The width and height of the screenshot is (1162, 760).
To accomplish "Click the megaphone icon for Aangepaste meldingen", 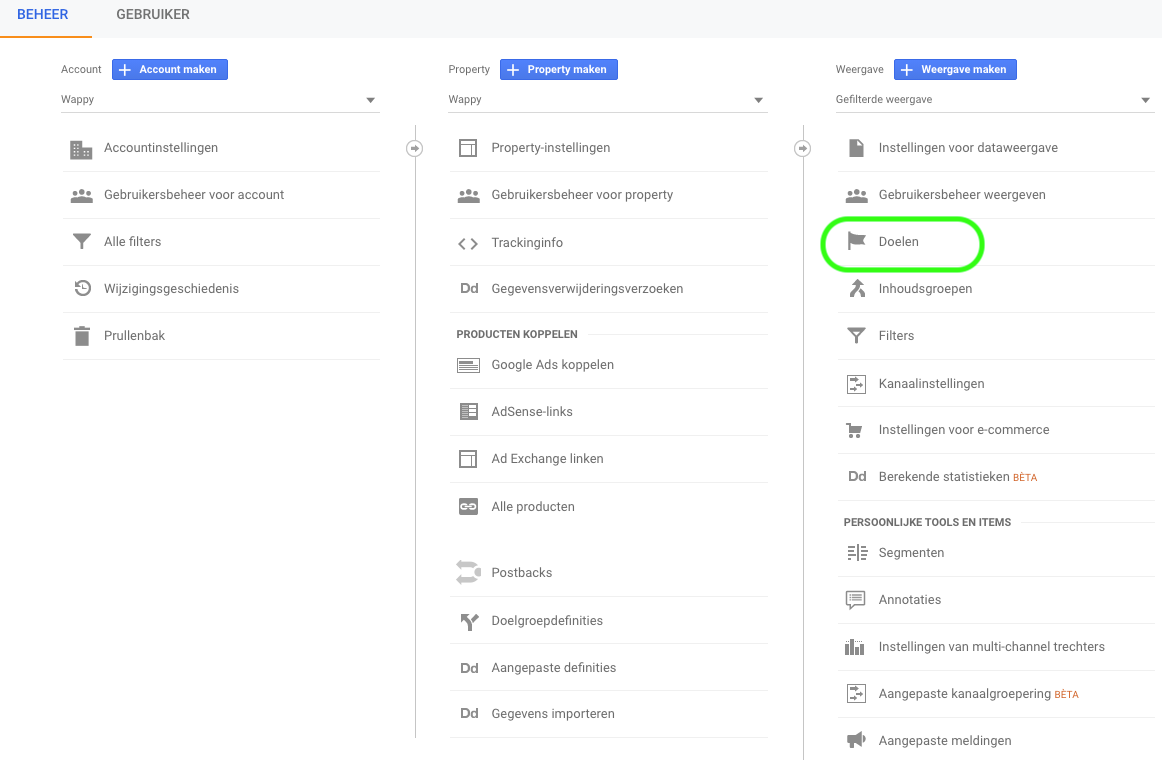I will coord(856,740).
